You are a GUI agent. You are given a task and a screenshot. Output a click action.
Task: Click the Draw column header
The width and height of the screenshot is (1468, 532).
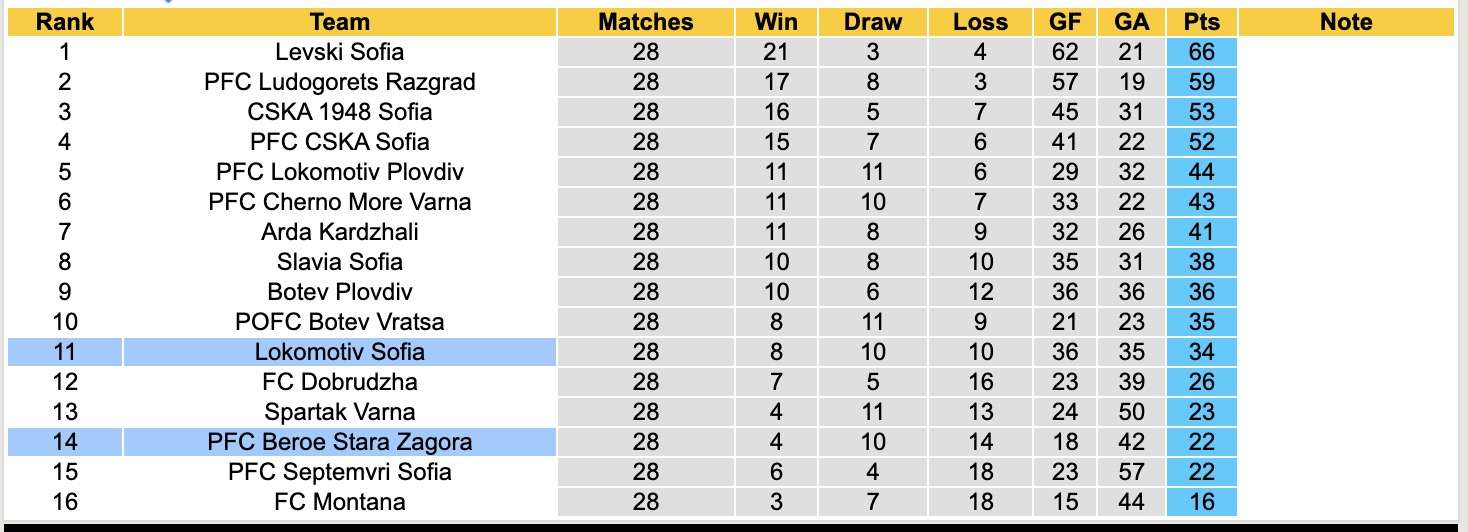(872, 22)
